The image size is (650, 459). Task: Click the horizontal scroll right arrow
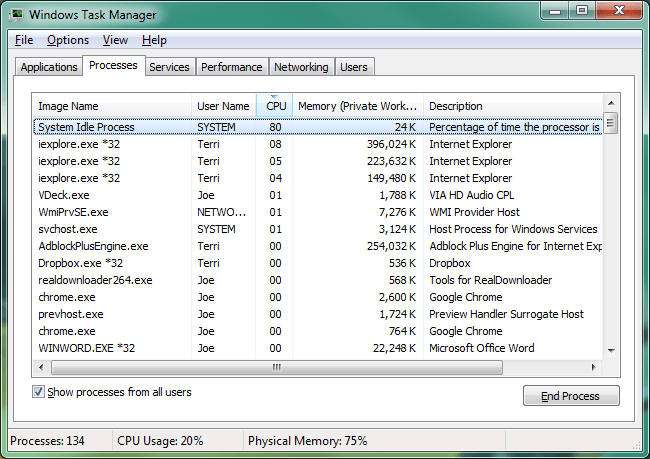click(x=594, y=367)
